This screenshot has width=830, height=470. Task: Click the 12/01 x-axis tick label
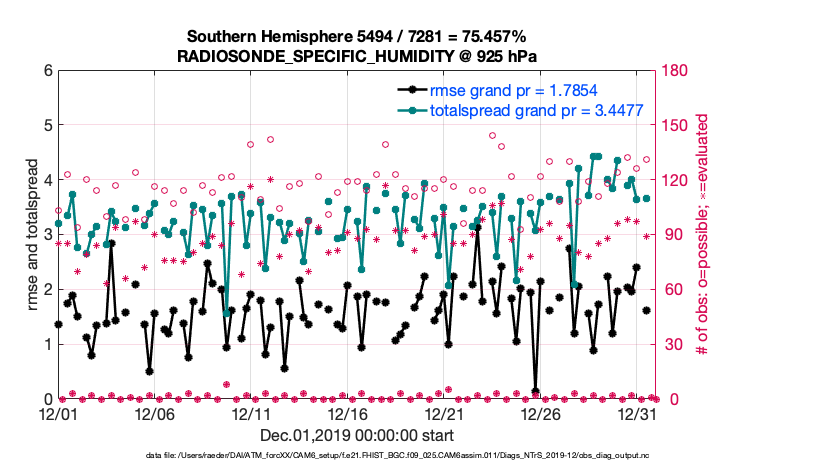(58, 413)
